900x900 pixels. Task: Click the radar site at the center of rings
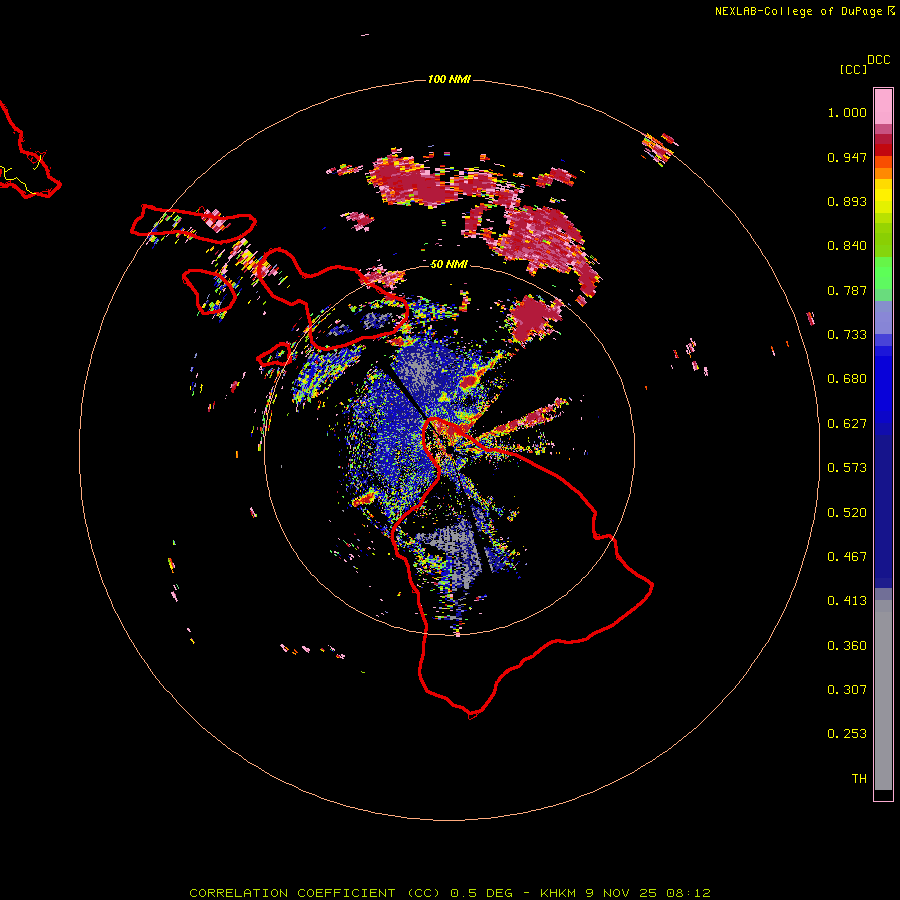[x=449, y=448]
